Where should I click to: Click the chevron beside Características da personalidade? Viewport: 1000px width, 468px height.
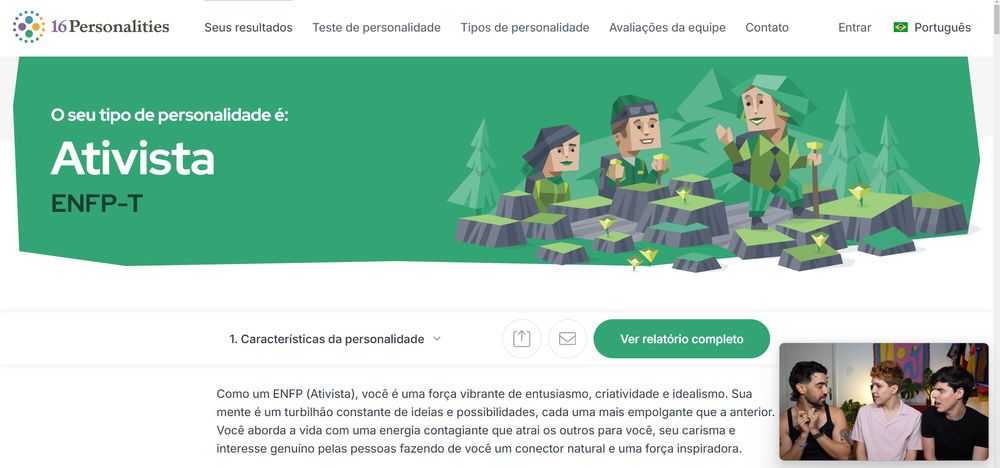pos(437,339)
